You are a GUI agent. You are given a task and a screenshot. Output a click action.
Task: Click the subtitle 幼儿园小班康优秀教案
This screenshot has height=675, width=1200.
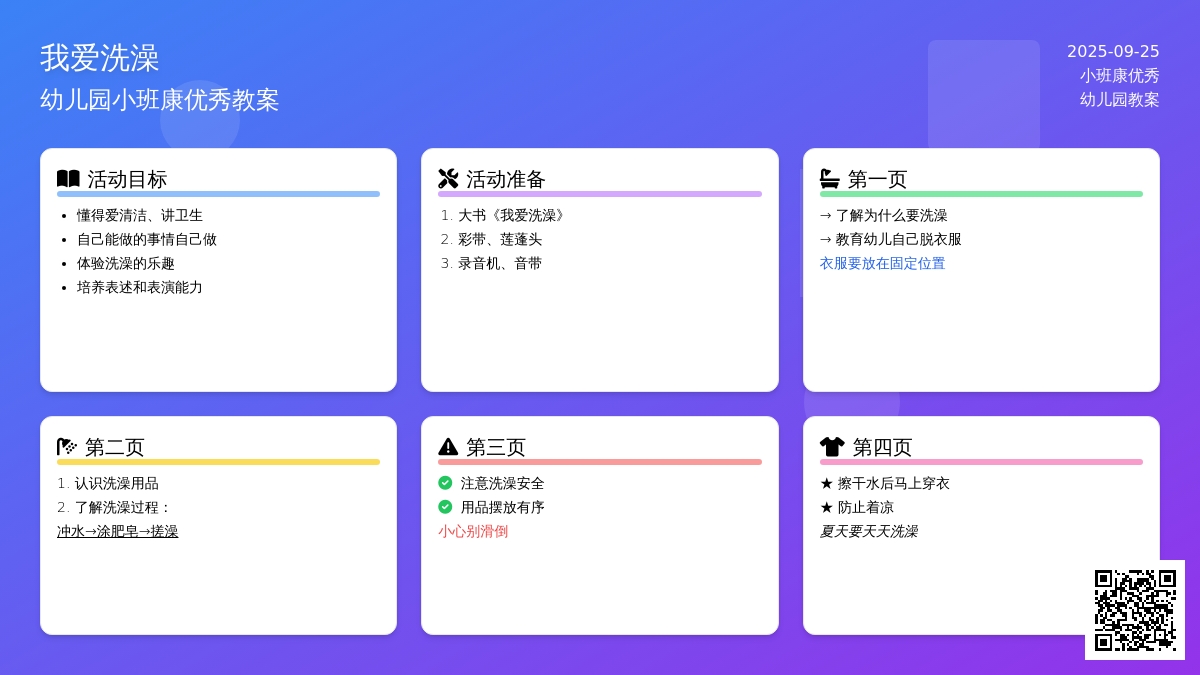(x=160, y=100)
